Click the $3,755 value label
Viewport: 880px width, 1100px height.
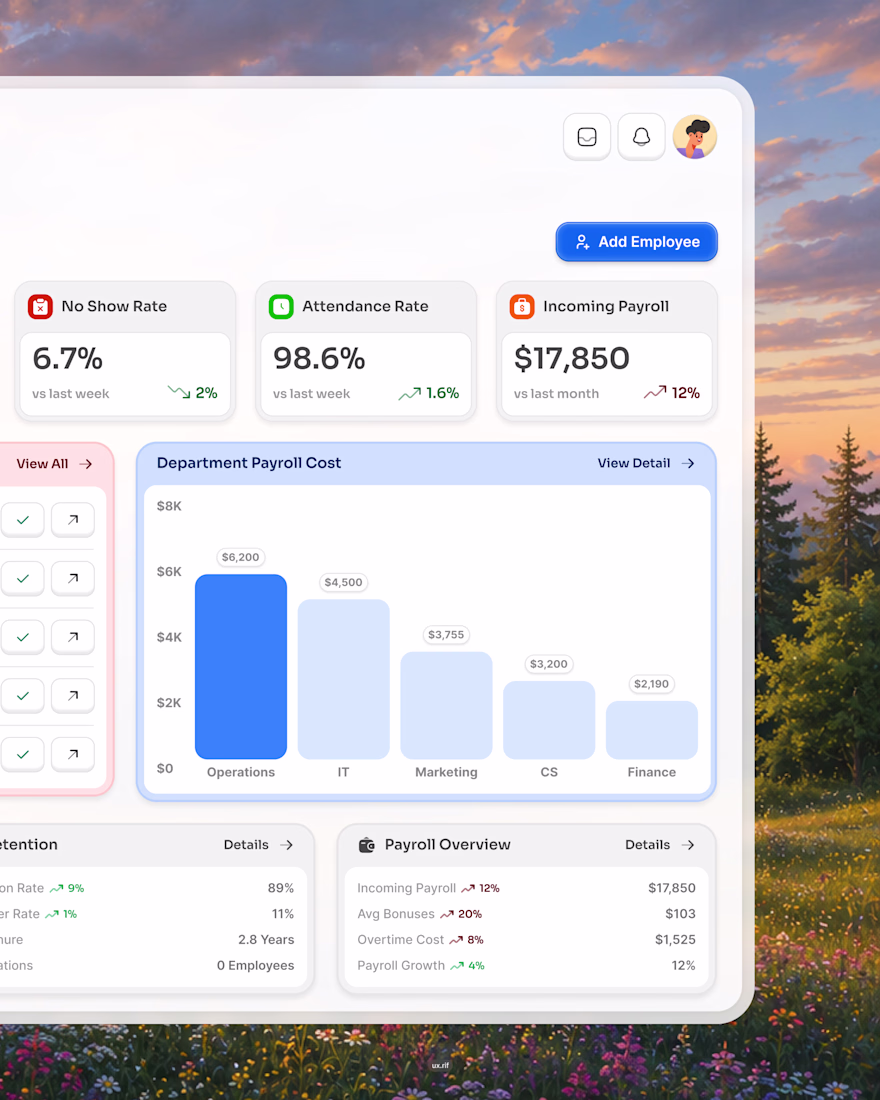pyautogui.click(x=446, y=635)
